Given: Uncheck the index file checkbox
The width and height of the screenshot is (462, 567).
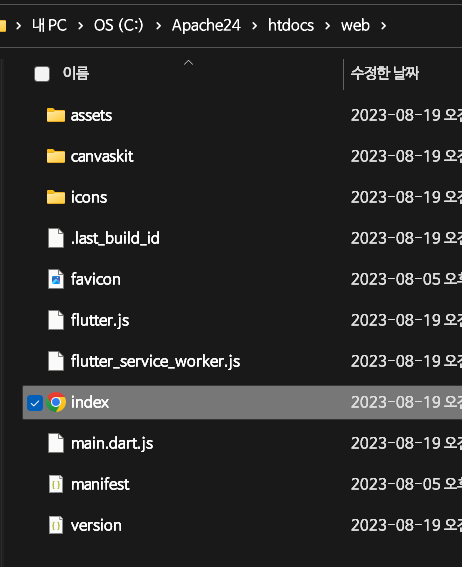Looking at the screenshot, I should click(x=35, y=402).
